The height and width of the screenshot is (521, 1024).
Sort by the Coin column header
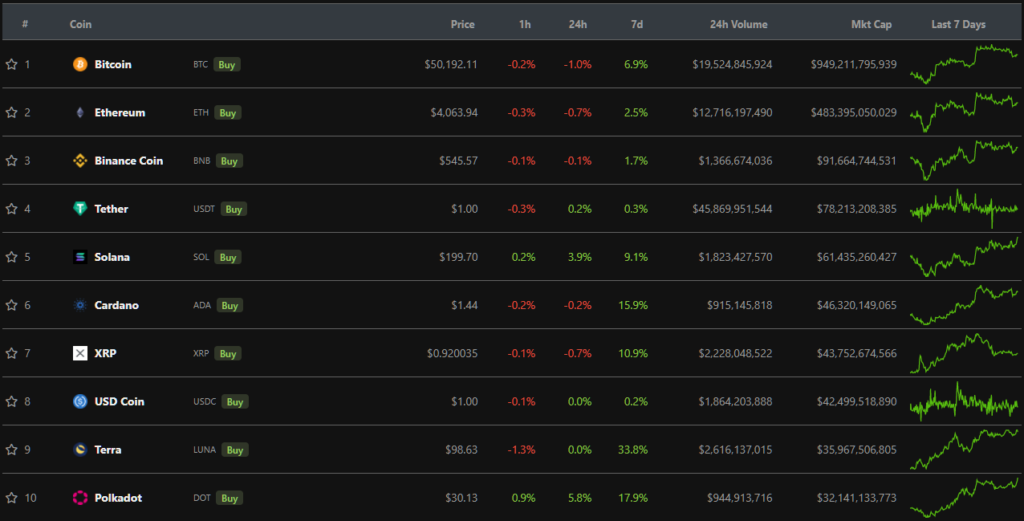pyautogui.click(x=81, y=24)
